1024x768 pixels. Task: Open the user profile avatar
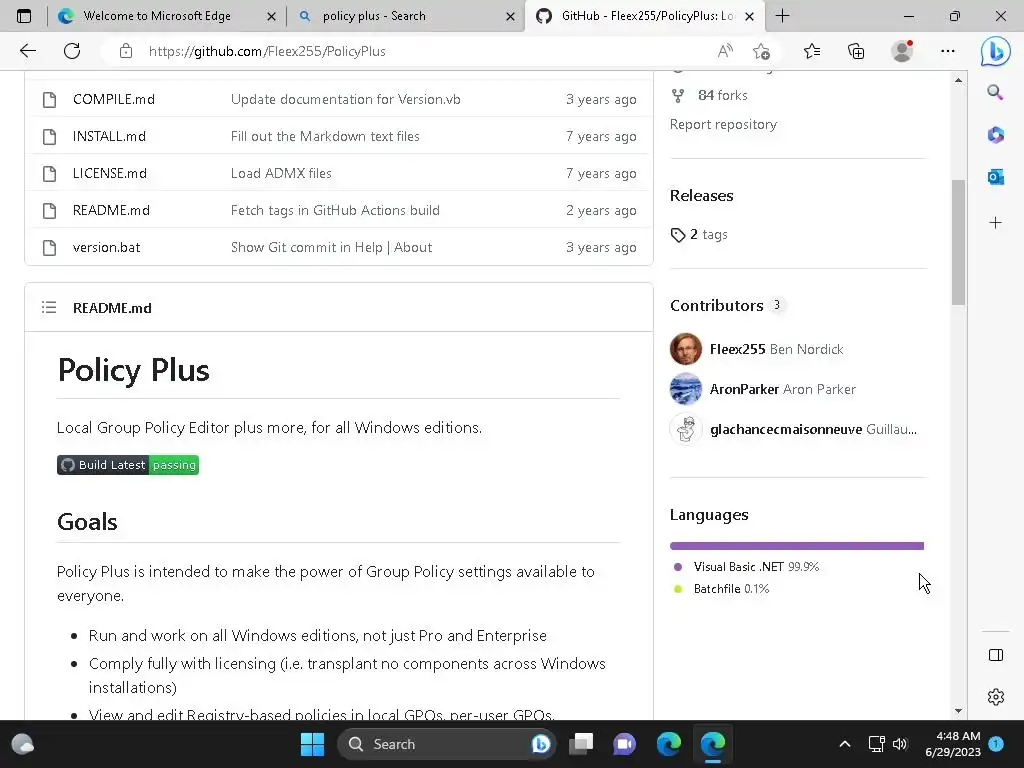coord(902,51)
